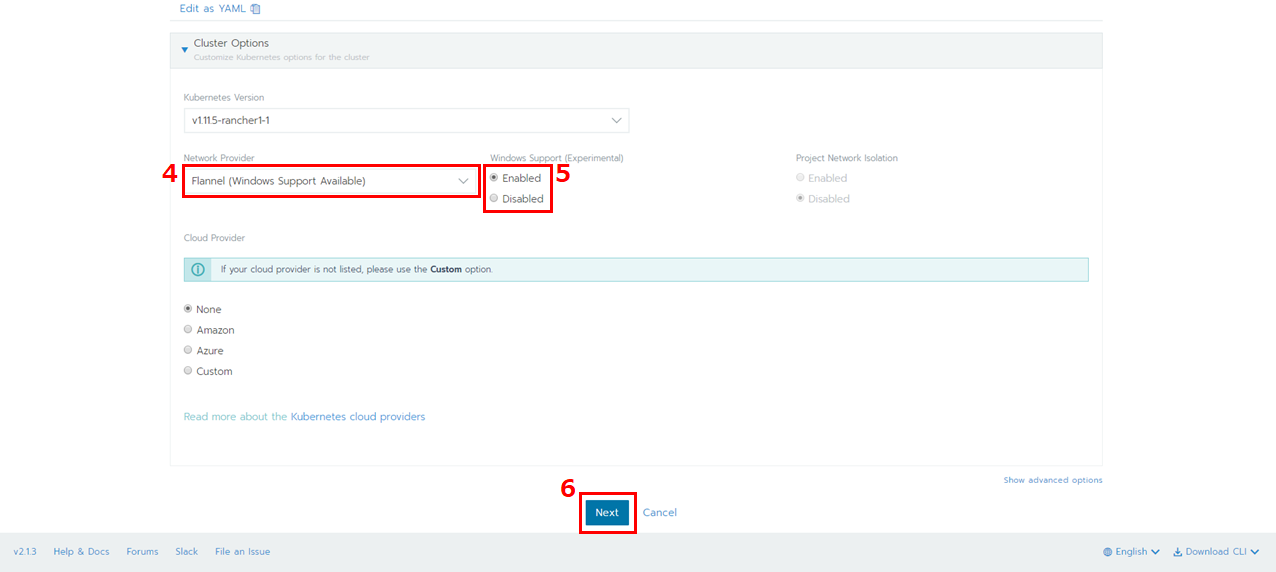
Task: Click the Windows Support (Experimental) label
Action: pos(557,158)
